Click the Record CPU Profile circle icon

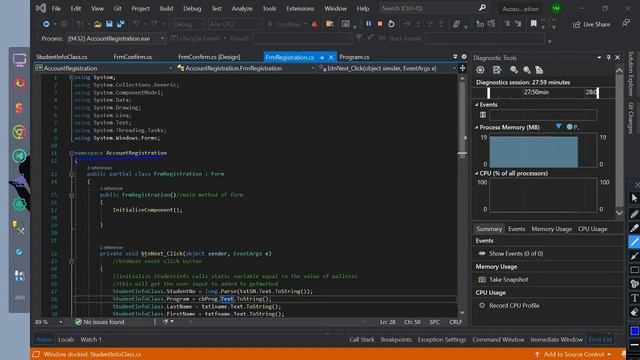point(482,305)
